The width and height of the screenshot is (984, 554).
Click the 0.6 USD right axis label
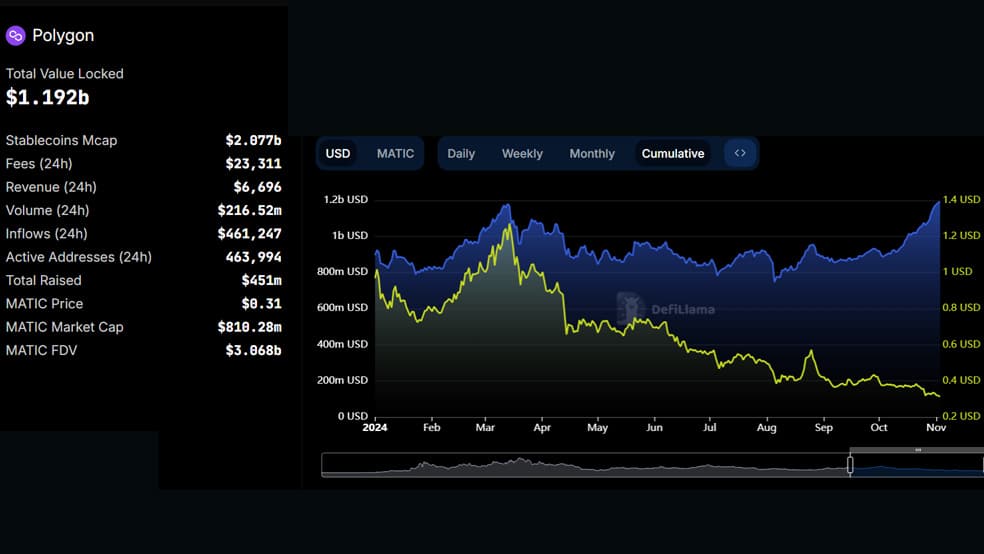pyautogui.click(x=961, y=344)
